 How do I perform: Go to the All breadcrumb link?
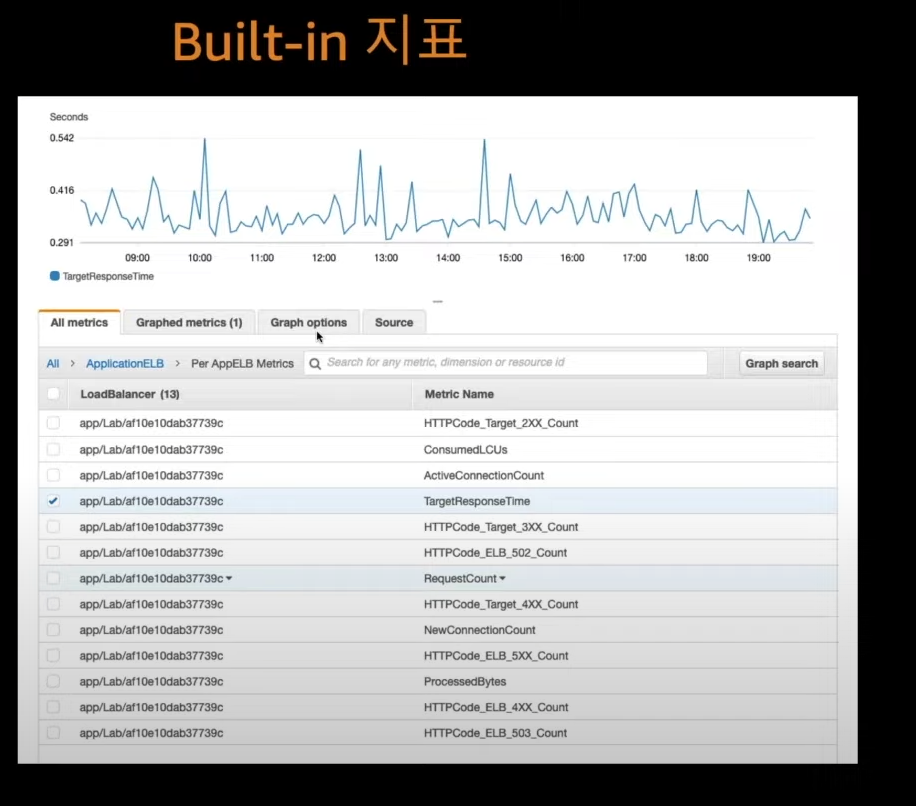click(x=53, y=363)
